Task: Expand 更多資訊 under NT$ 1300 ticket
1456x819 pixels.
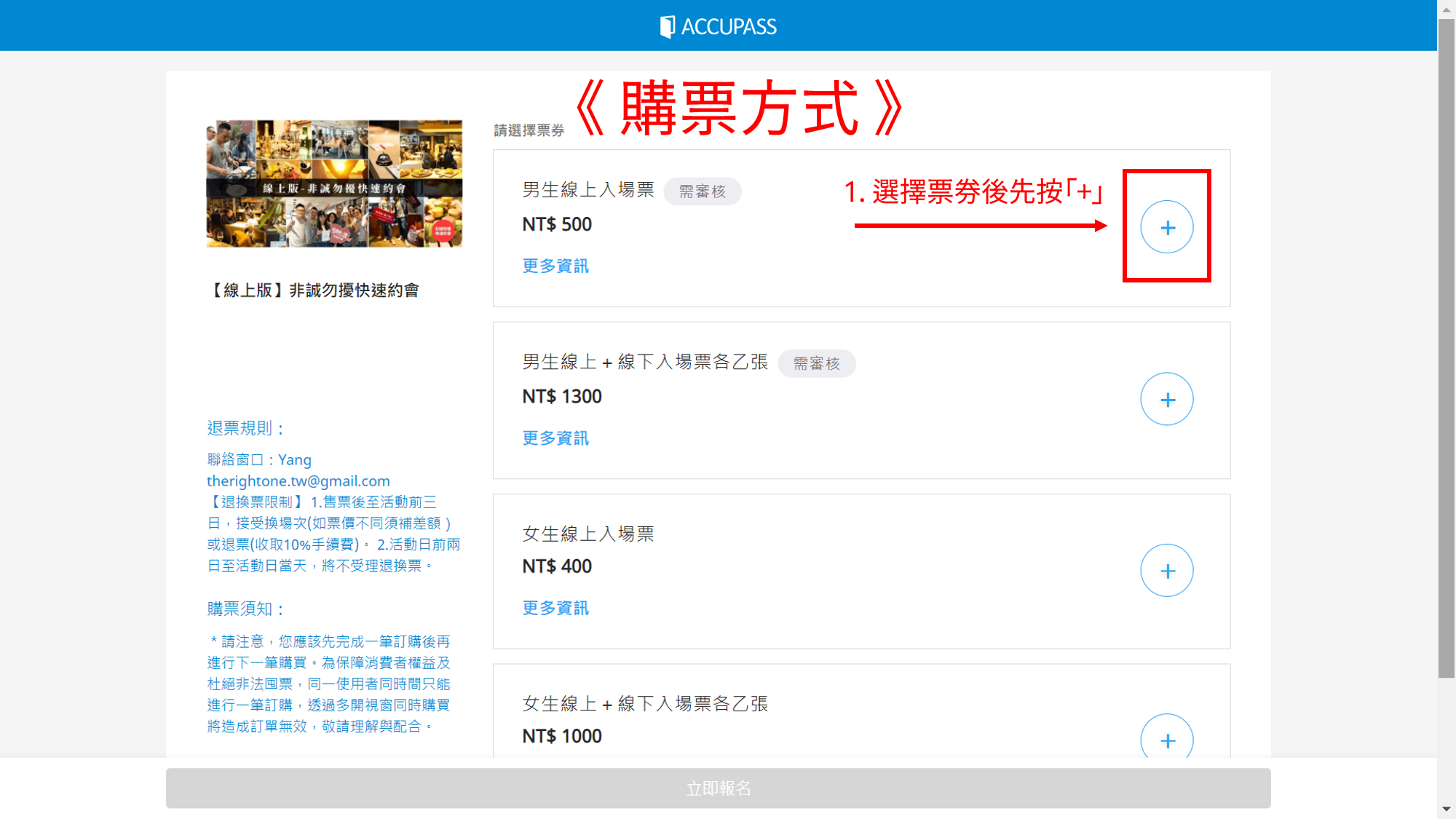Action: [x=555, y=438]
